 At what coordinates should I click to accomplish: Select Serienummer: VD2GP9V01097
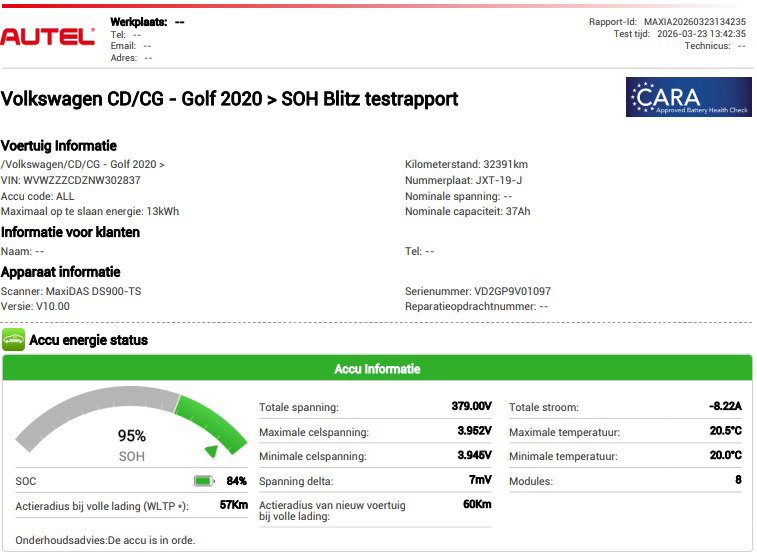point(478,292)
